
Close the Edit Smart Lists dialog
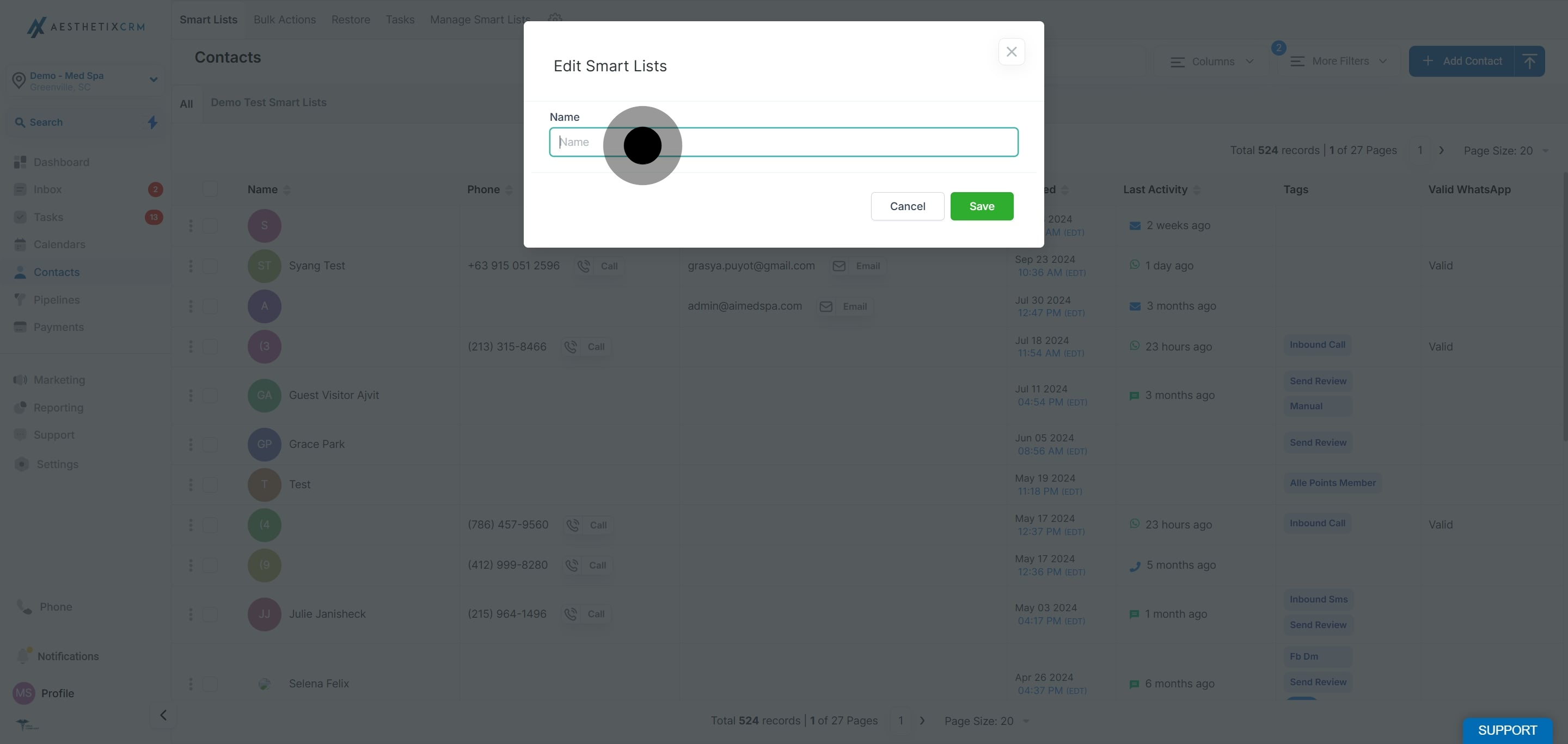tap(1011, 52)
